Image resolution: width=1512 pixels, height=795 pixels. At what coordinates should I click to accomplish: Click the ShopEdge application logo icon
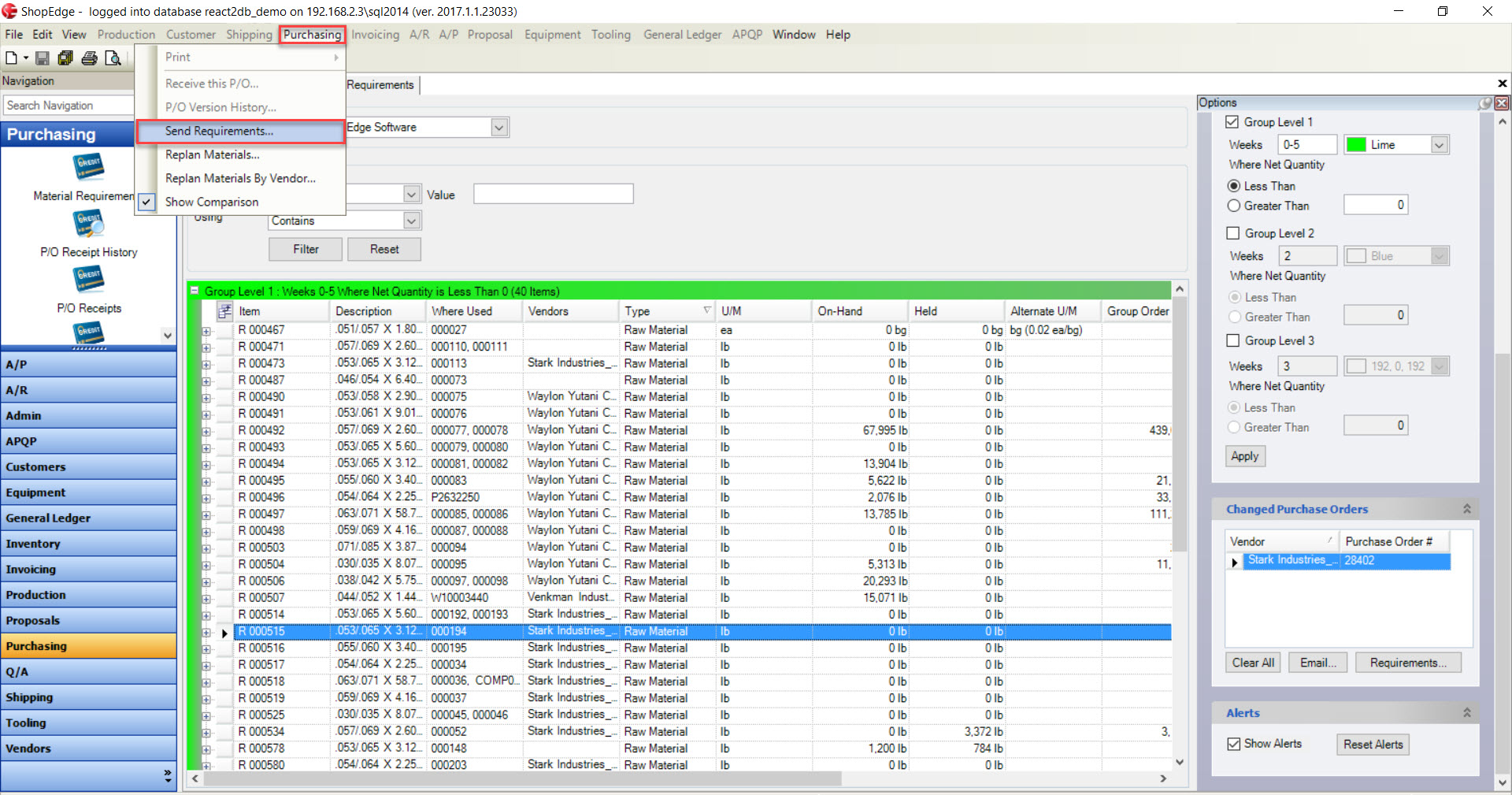click(x=9, y=11)
